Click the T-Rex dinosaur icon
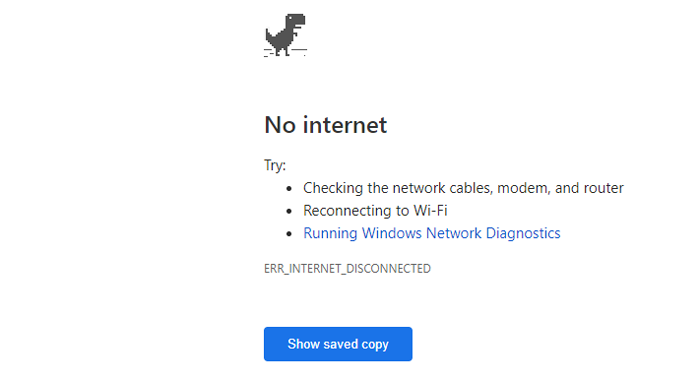700x381 pixels. (x=285, y=35)
